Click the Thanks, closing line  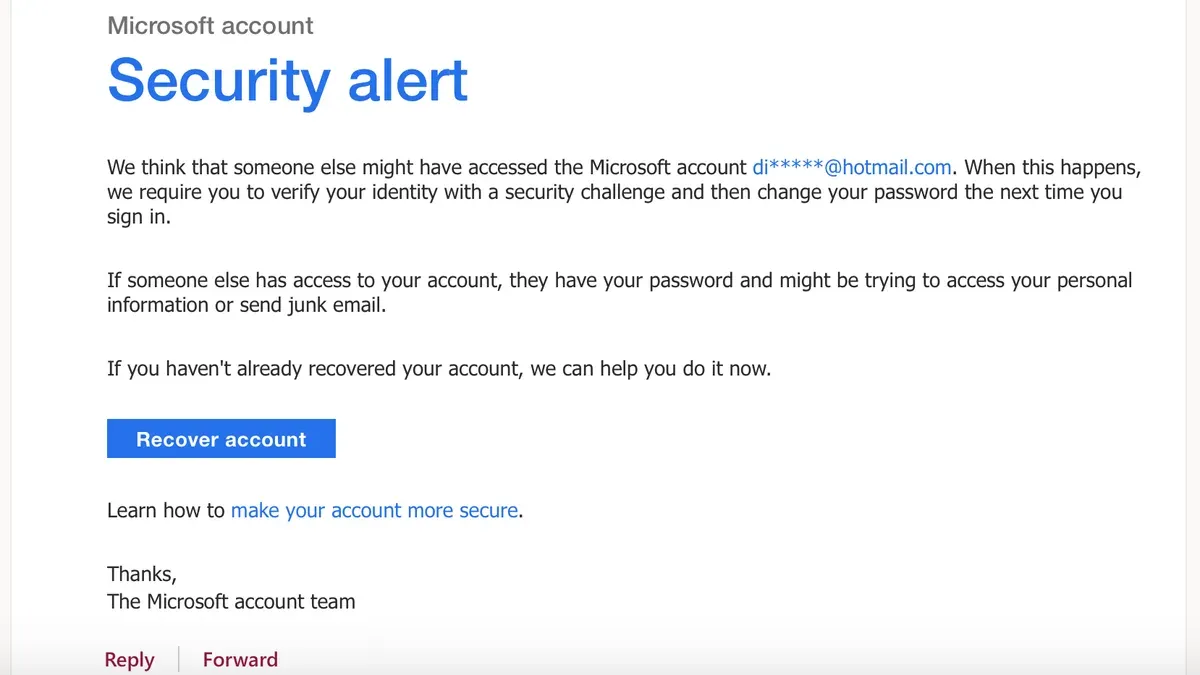point(142,574)
